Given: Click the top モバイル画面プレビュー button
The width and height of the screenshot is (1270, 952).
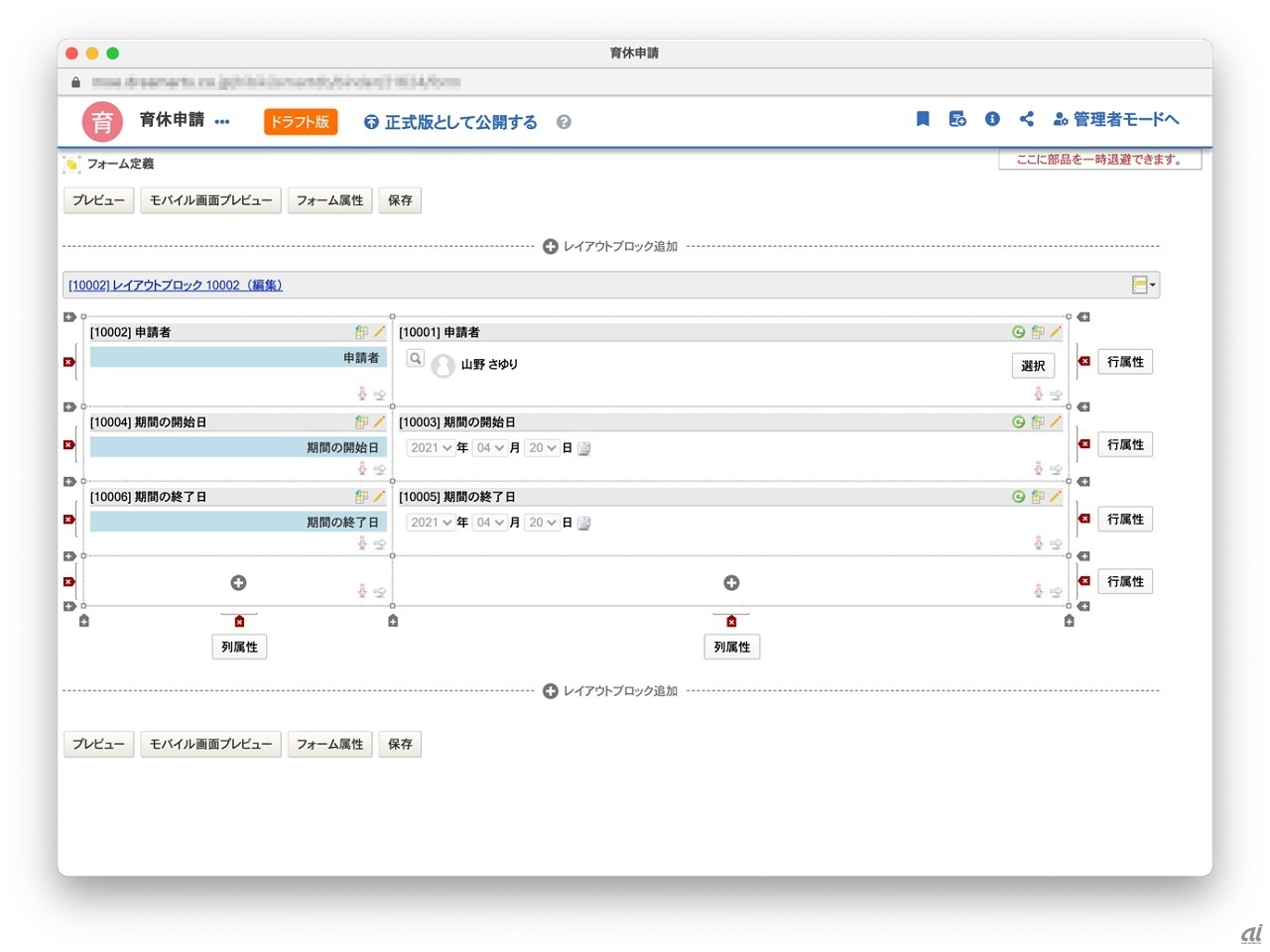Looking at the screenshot, I should point(210,200).
